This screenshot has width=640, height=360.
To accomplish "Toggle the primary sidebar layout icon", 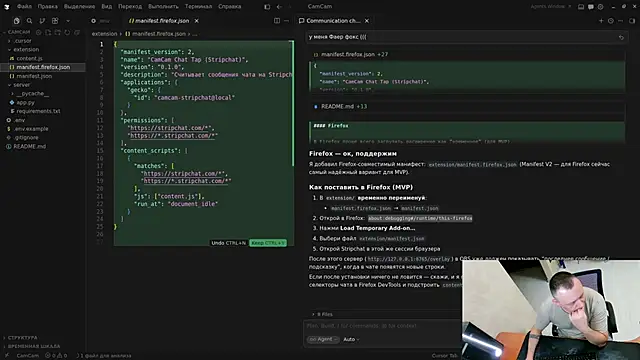I will coord(267,7).
